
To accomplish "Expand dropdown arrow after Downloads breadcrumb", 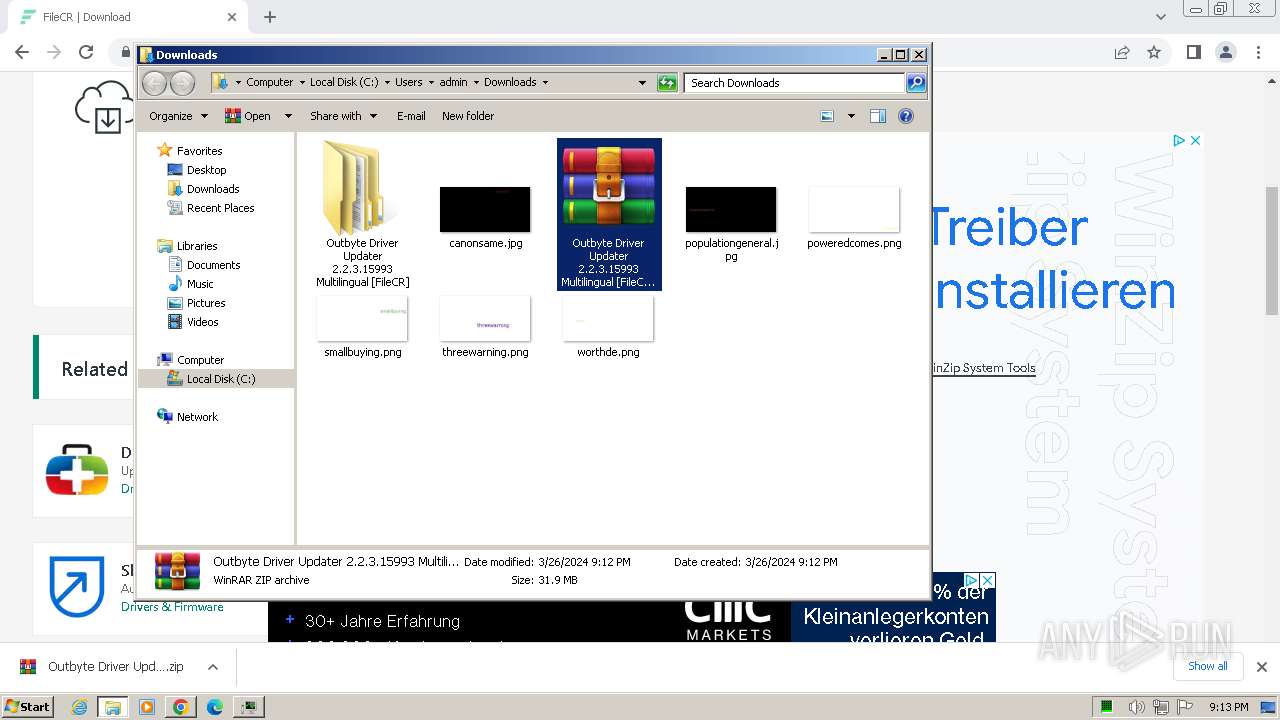I will [545, 83].
